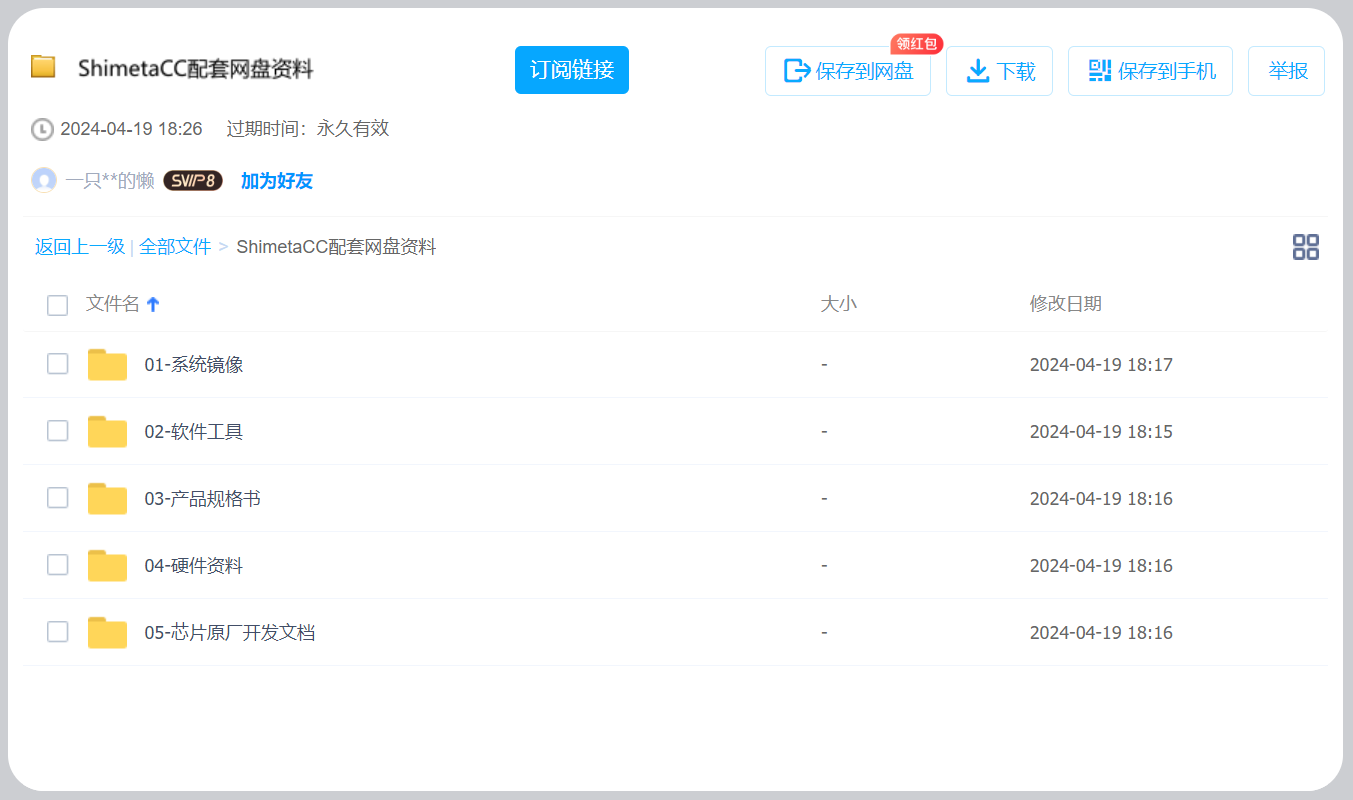Viewport: 1353px width, 800px height.
Task: Click 保存到手机 button
Action: [1150, 71]
